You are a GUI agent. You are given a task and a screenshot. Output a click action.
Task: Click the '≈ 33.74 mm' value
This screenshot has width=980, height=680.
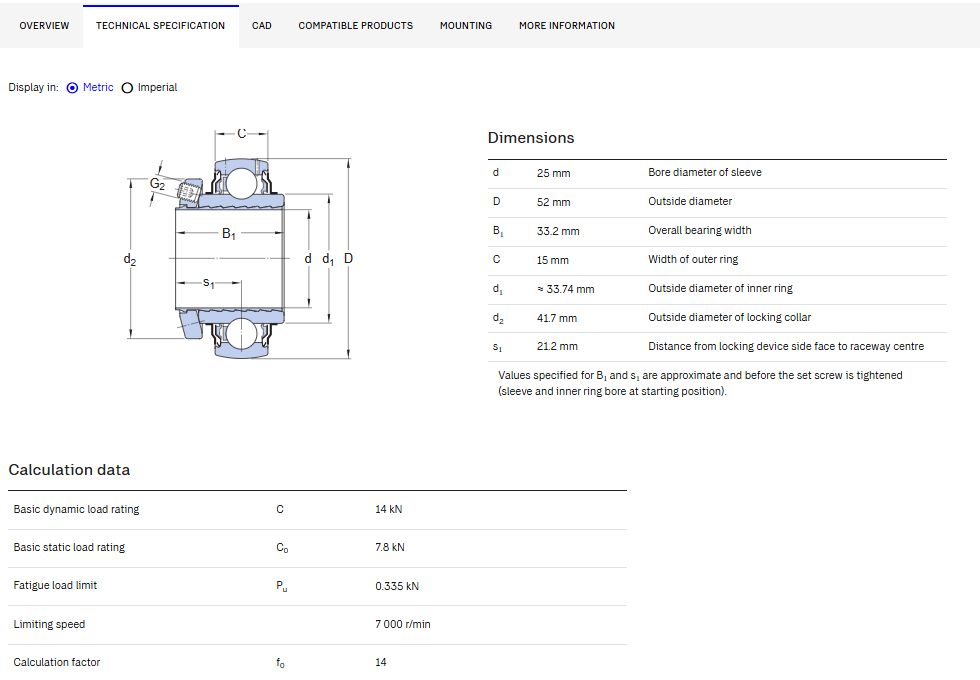coord(565,289)
